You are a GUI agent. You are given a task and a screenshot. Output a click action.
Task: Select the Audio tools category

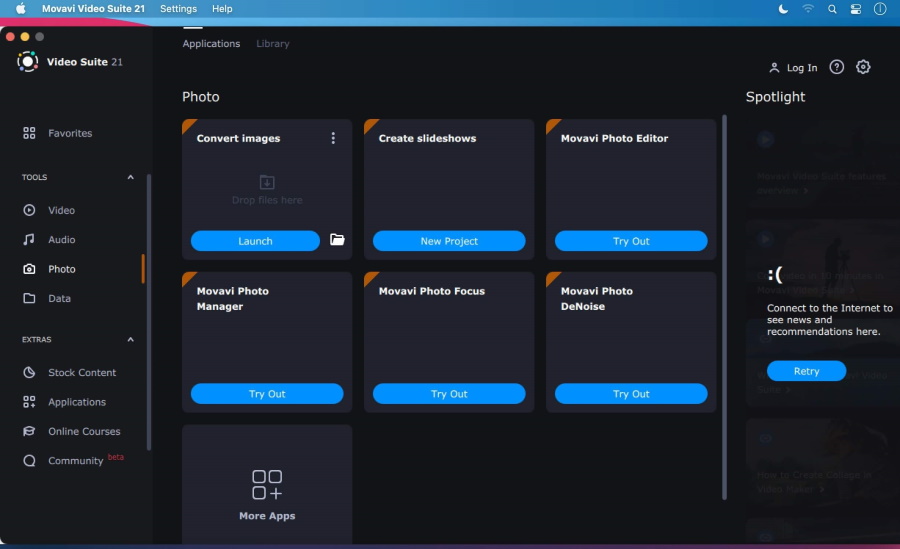click(x=49, y=239)
